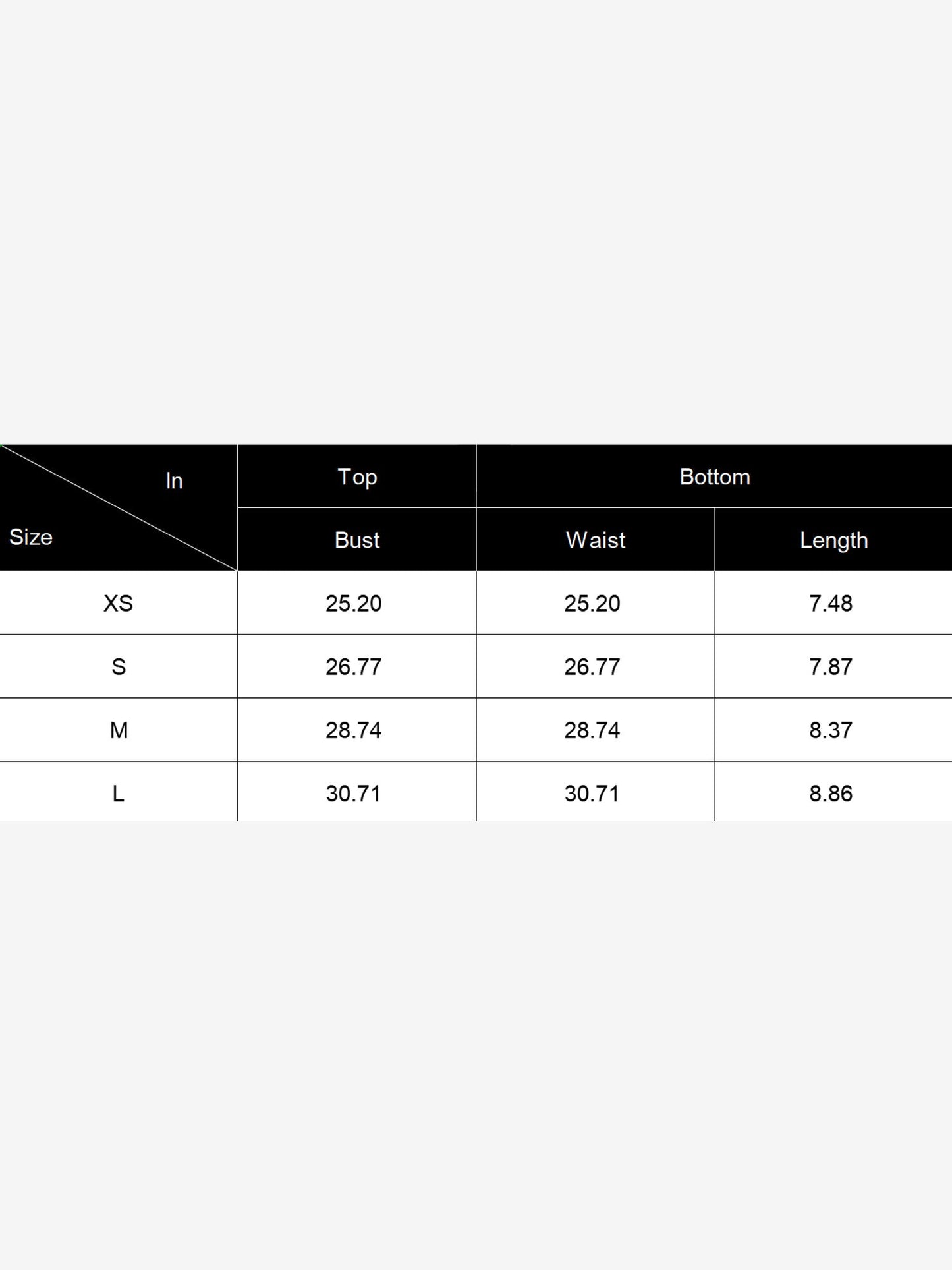
Task: Click S waist value 26.77
Action: tap(592, 666)
